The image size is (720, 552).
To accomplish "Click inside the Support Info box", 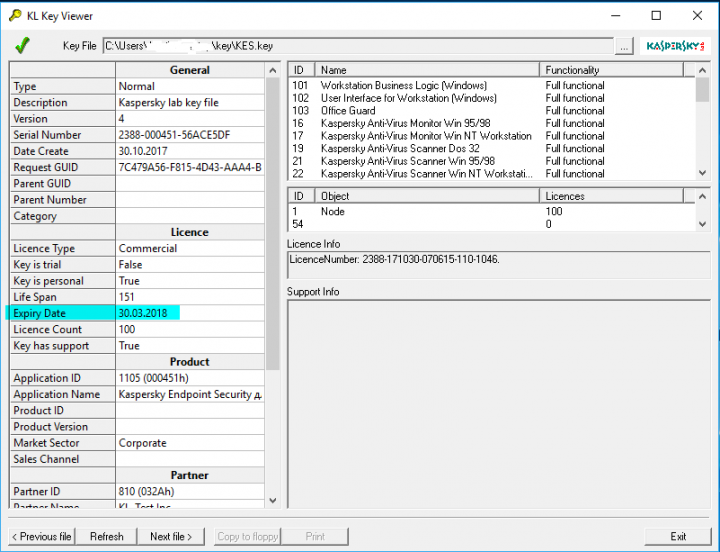I will click(x=499, y=404).
